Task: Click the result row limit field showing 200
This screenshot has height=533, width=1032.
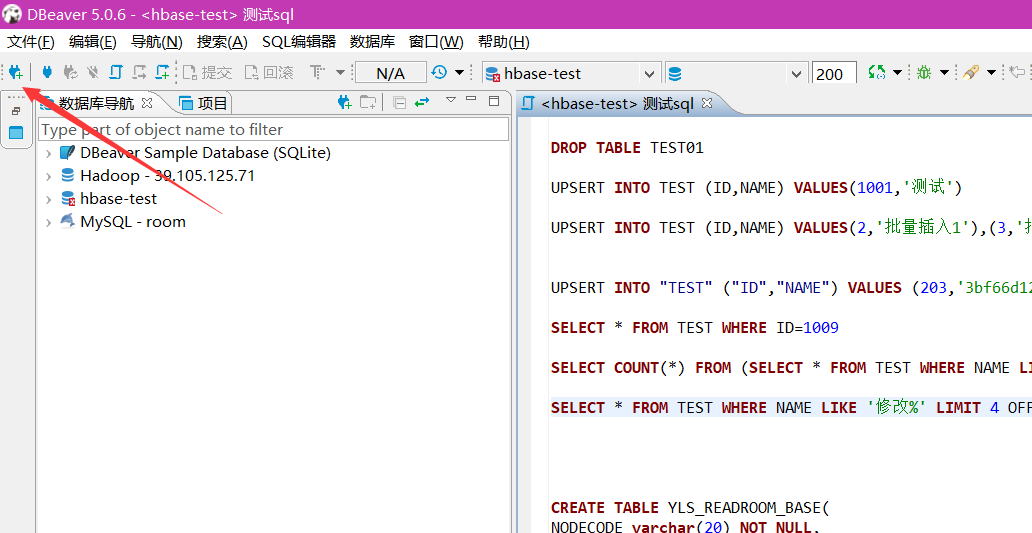Action: click(x=834, y=74)
